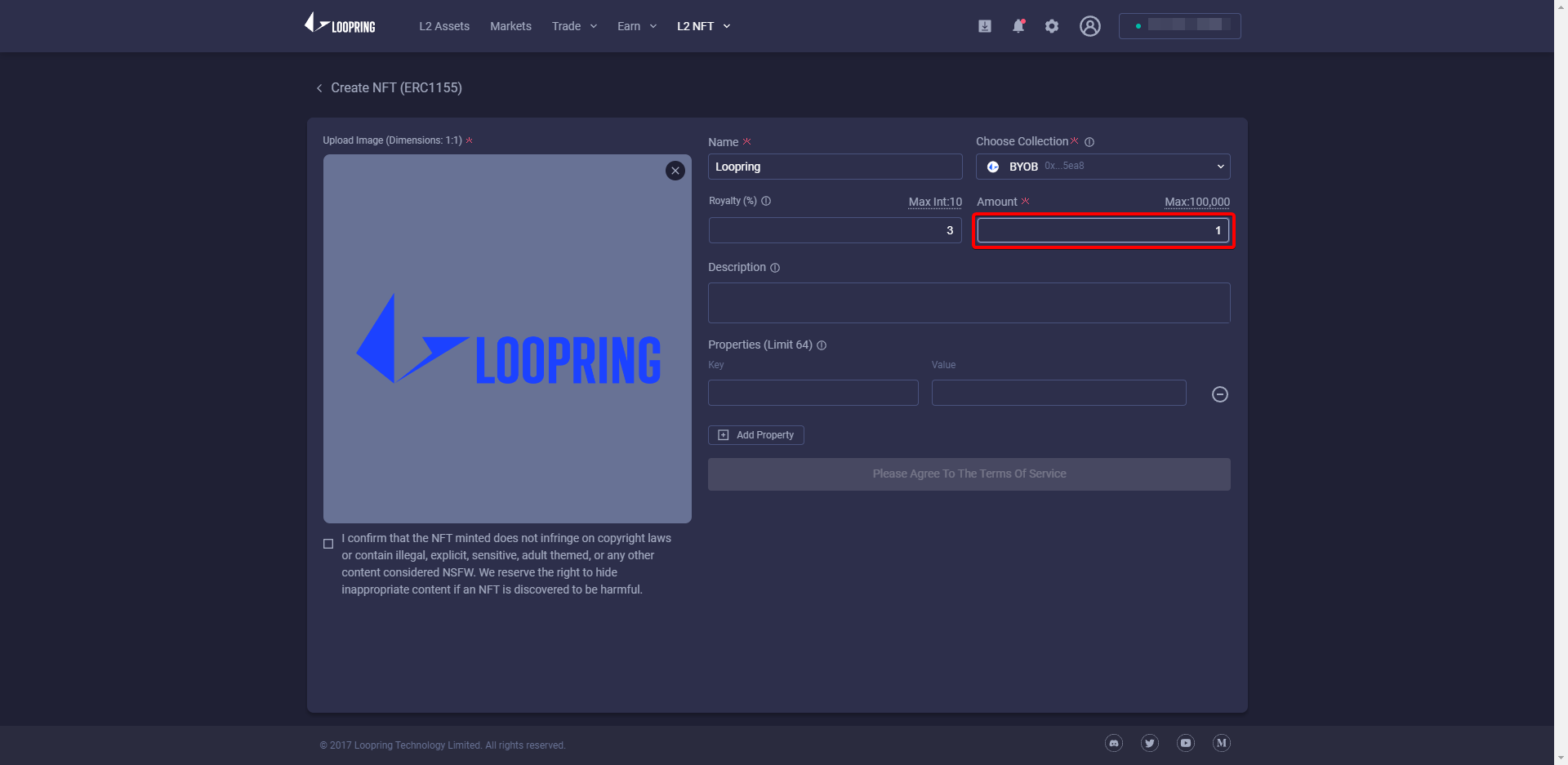
Task: Open Medium link in footer
Action: coord(1222,743)
